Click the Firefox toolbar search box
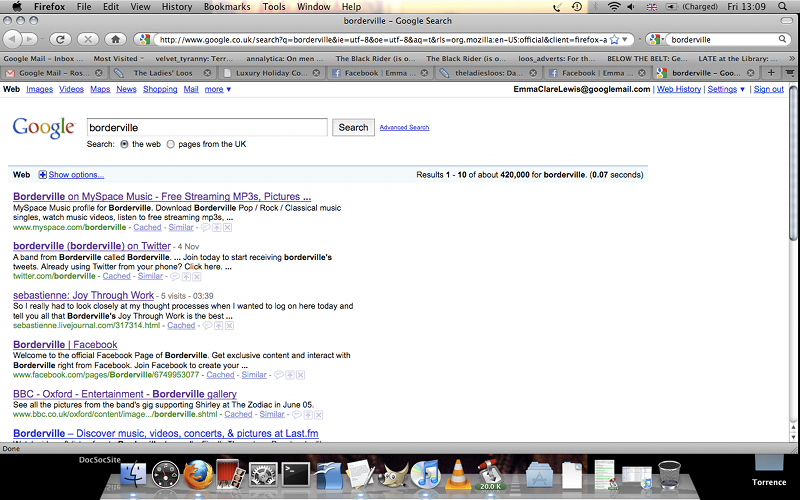The image size is (800, 500). click(x=722, y=39)
